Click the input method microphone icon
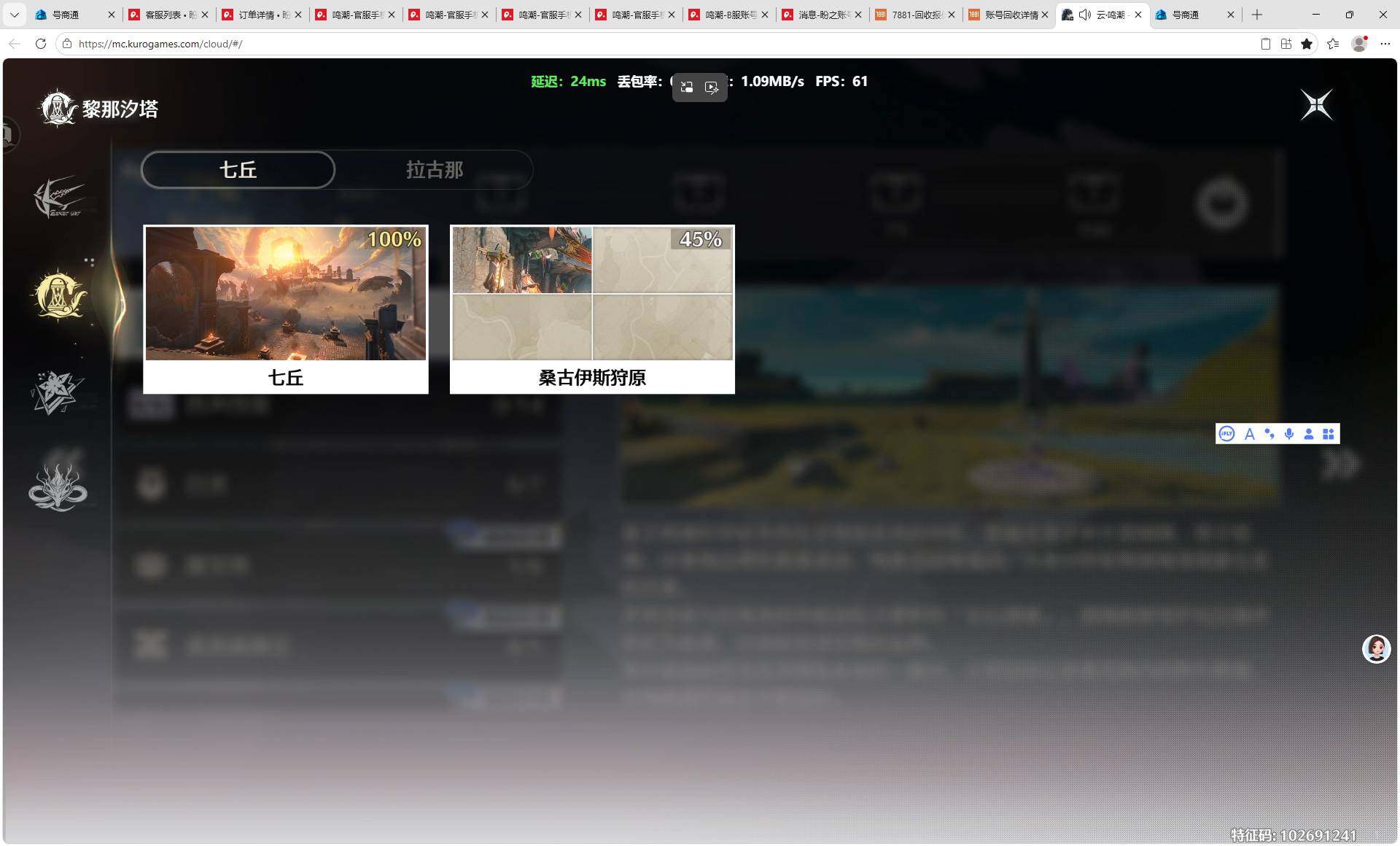 point(1289,434)
